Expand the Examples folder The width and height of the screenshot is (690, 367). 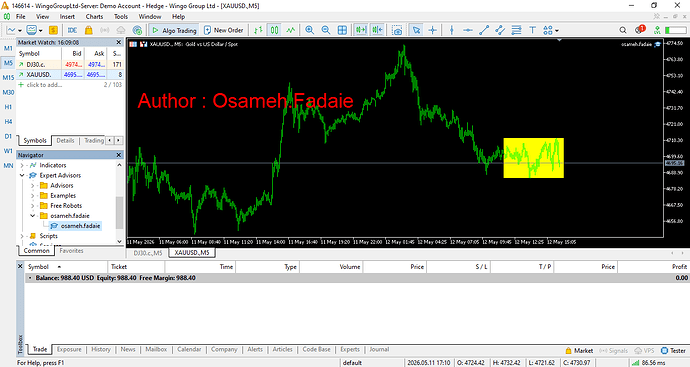click(33, 196)
